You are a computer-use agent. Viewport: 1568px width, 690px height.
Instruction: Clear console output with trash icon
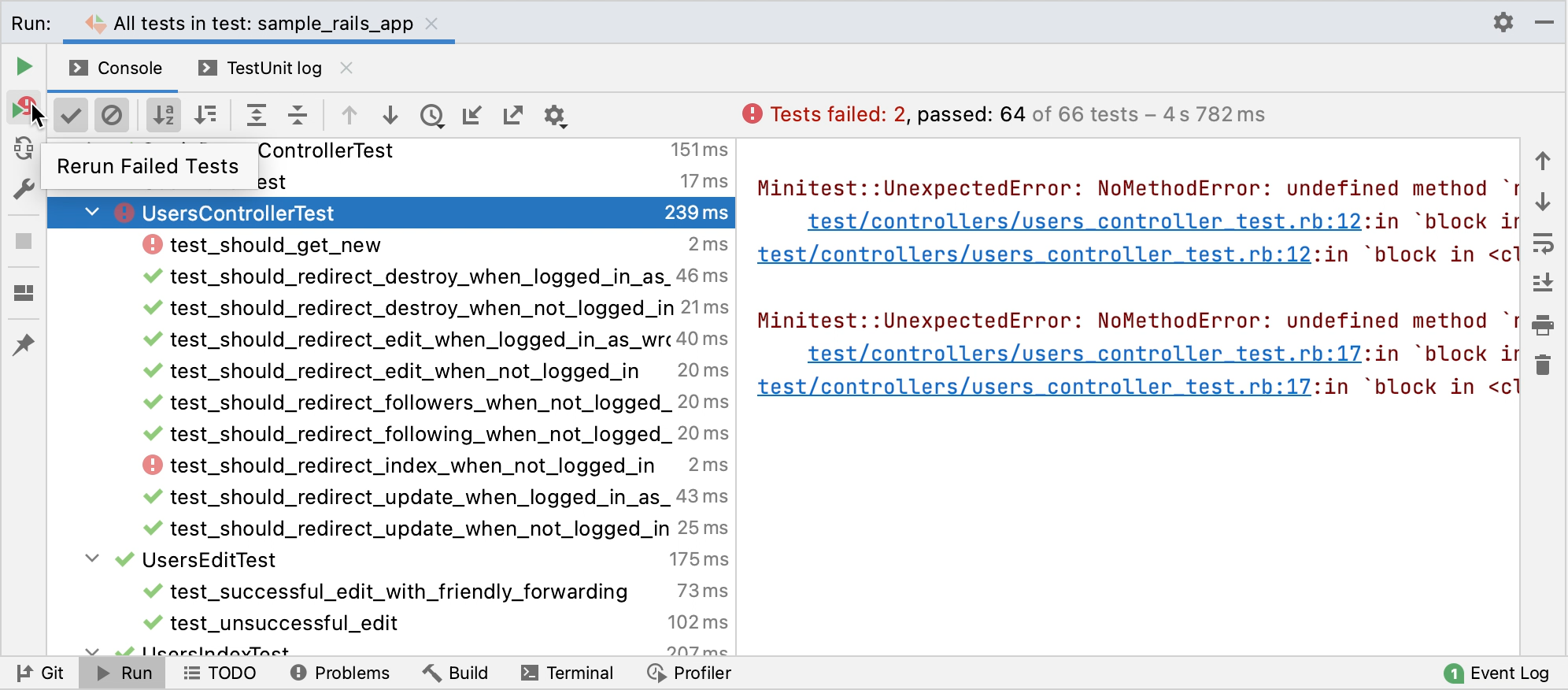click(1543, 365)
